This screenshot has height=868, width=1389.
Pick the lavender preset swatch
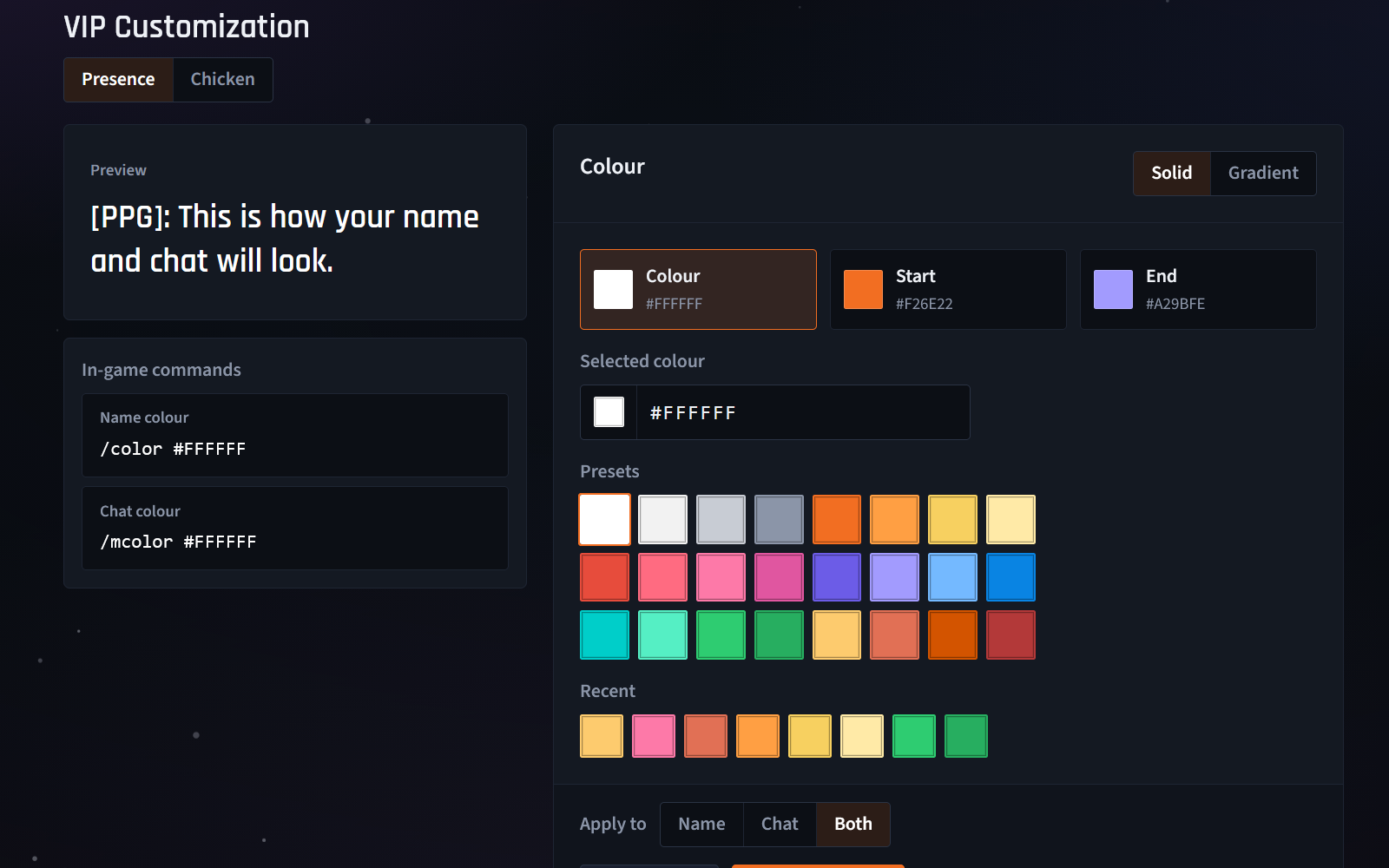click(x=894, y=577)
